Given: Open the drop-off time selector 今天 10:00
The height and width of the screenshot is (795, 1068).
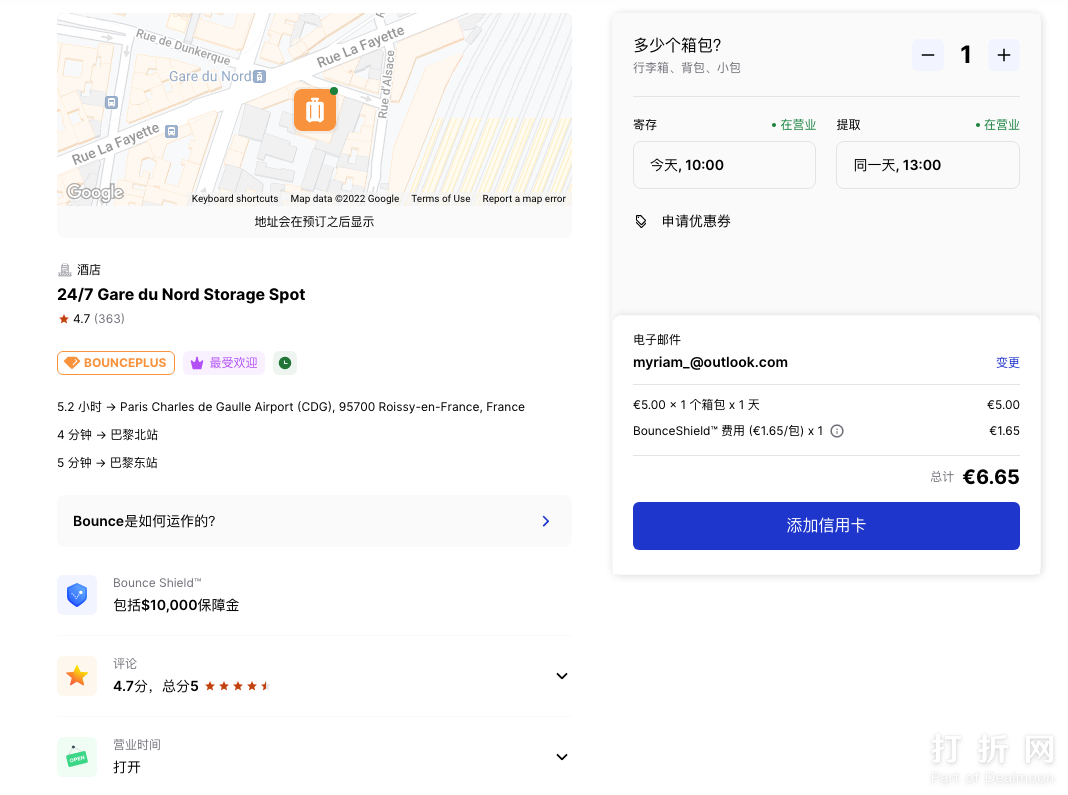Looking at the screenshot, I should coord(724,165).
